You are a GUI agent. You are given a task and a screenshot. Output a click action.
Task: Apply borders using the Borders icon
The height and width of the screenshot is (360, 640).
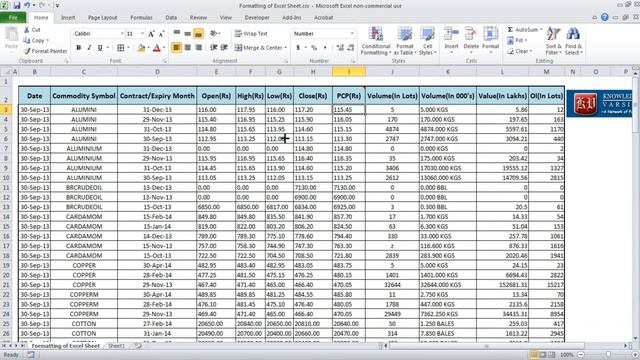point(120,48)
